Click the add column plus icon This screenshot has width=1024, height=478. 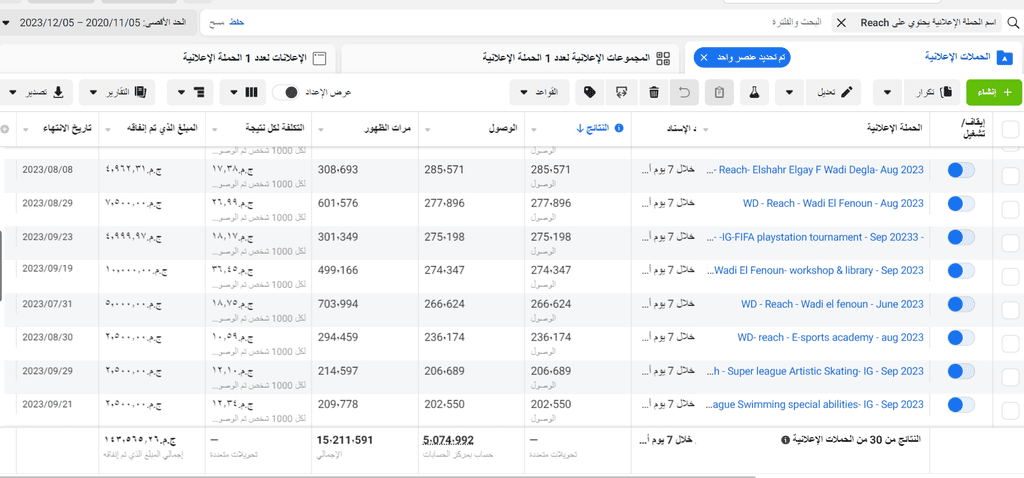coord(5,129)
